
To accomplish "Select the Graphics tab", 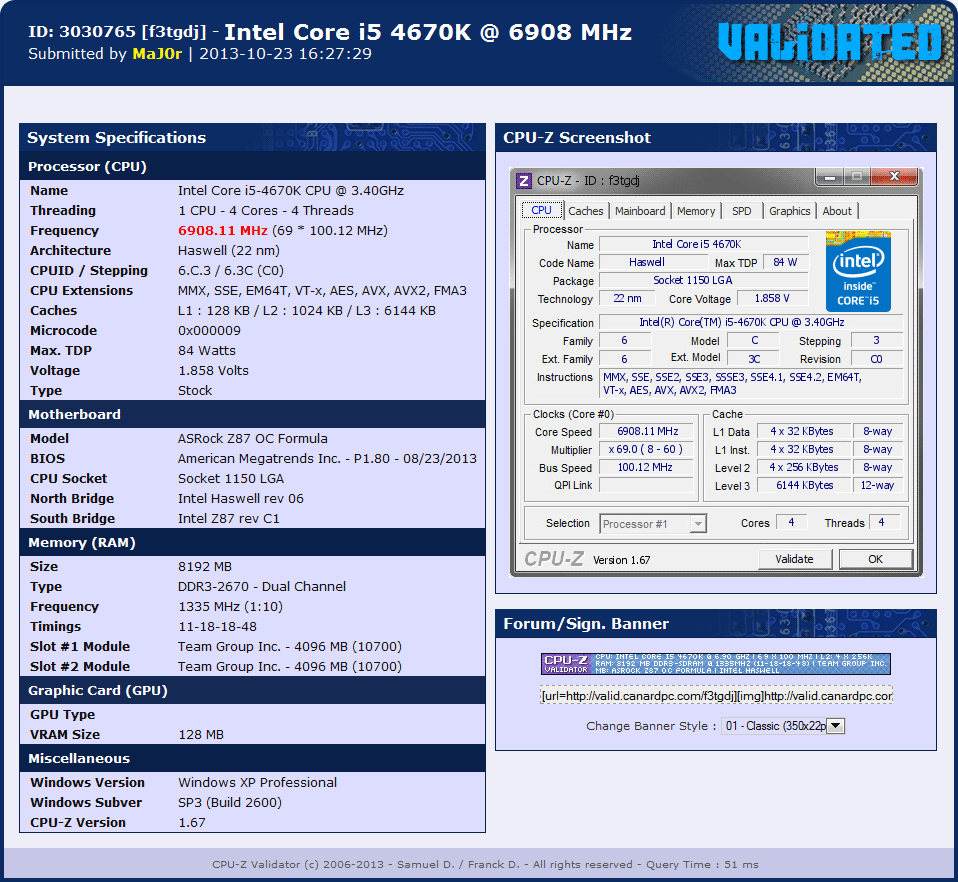I will tap(789, 211).
